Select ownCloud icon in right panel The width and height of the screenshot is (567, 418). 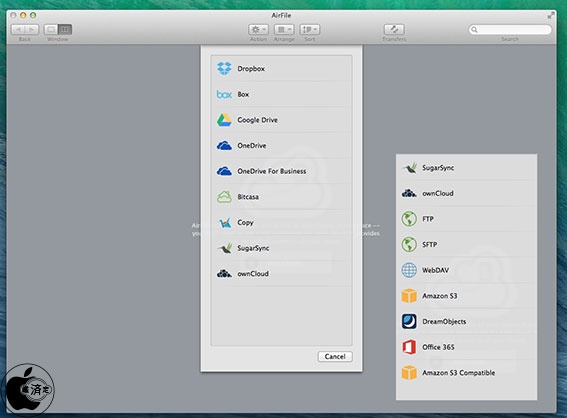coord(409,193)
